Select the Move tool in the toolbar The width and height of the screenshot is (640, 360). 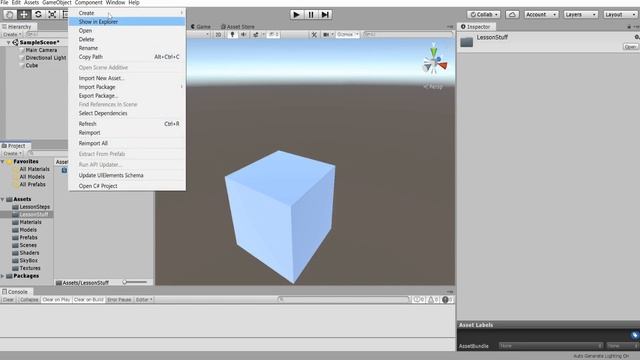coord(24,14)
